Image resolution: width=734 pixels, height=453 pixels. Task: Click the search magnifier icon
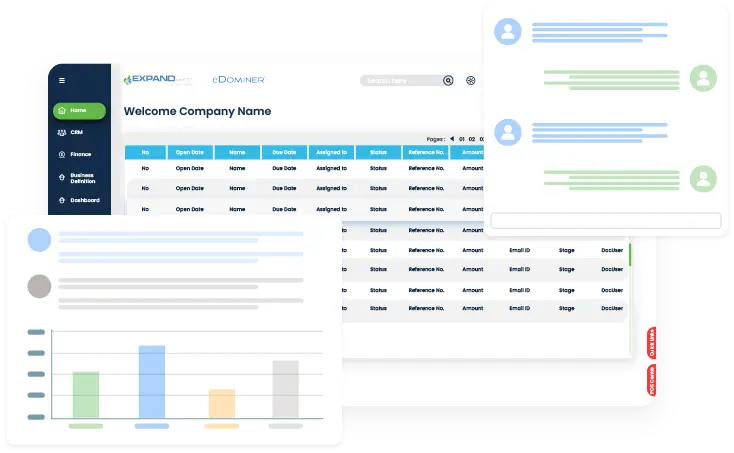[448, 81]
